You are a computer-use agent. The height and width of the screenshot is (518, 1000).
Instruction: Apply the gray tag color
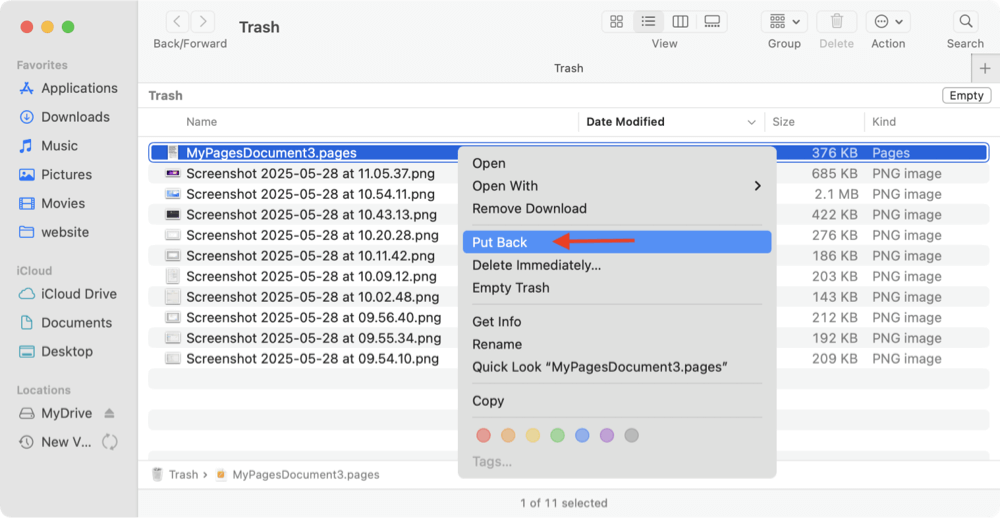point(631,436)
